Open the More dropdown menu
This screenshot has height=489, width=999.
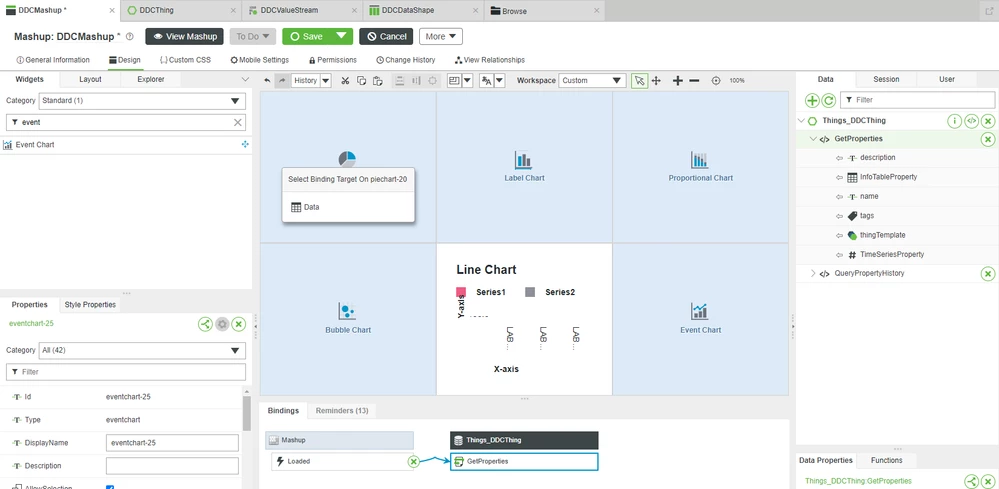coord(441,36)
